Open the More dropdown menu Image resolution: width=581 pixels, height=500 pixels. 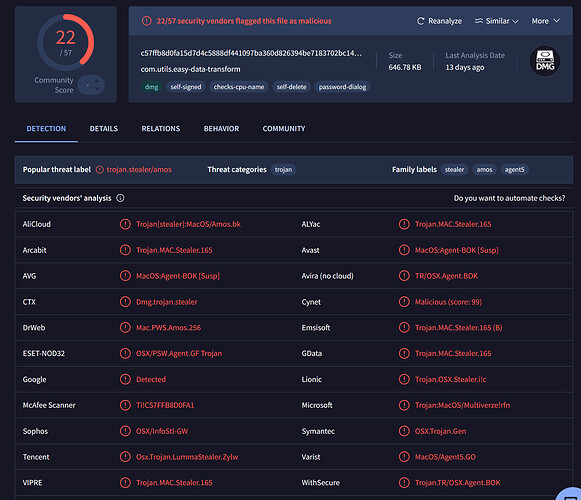[545, 21]
